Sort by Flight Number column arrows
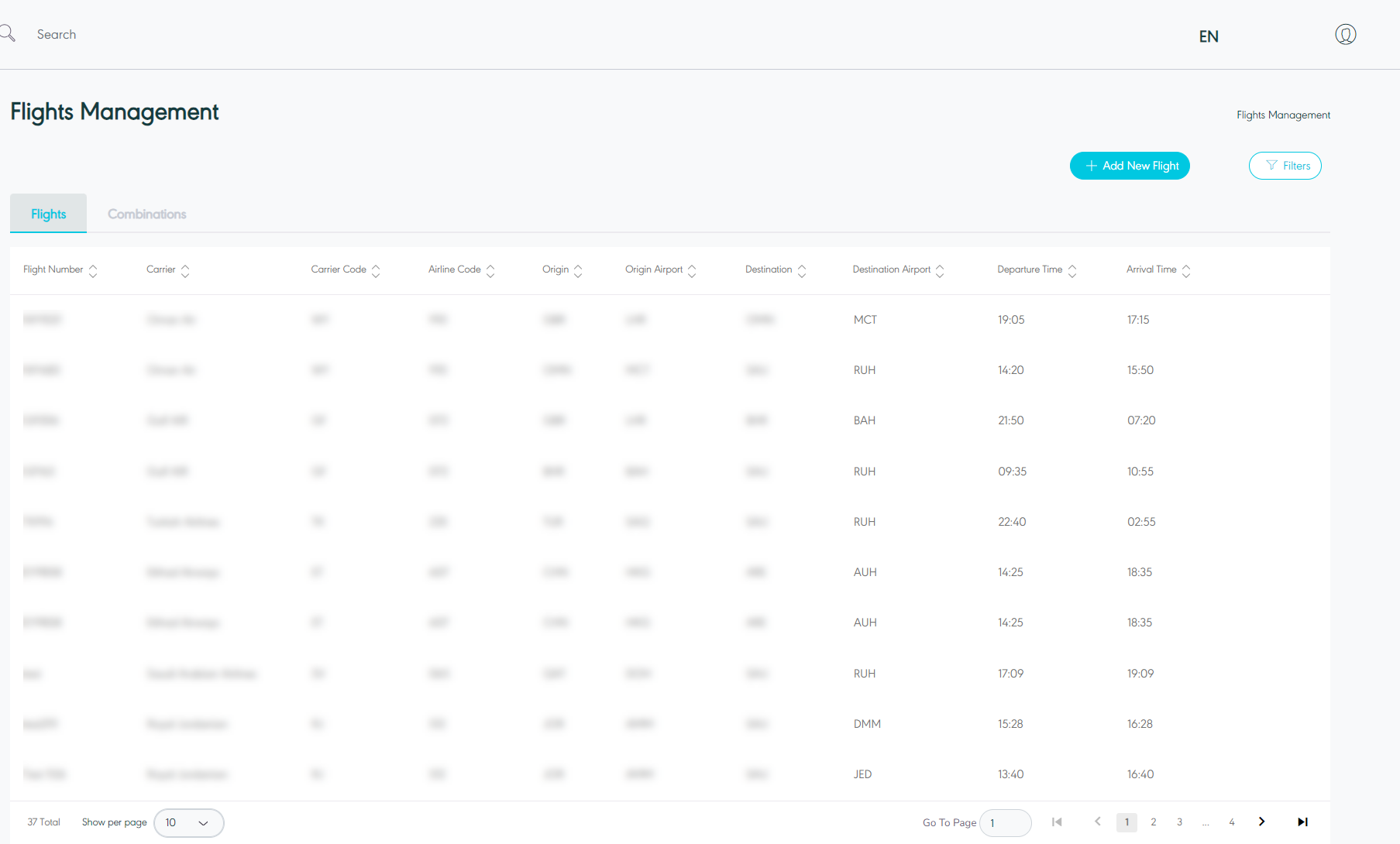Image resolution: width=1400 pixels, height=844 pixels. click(x=93, y=270)
